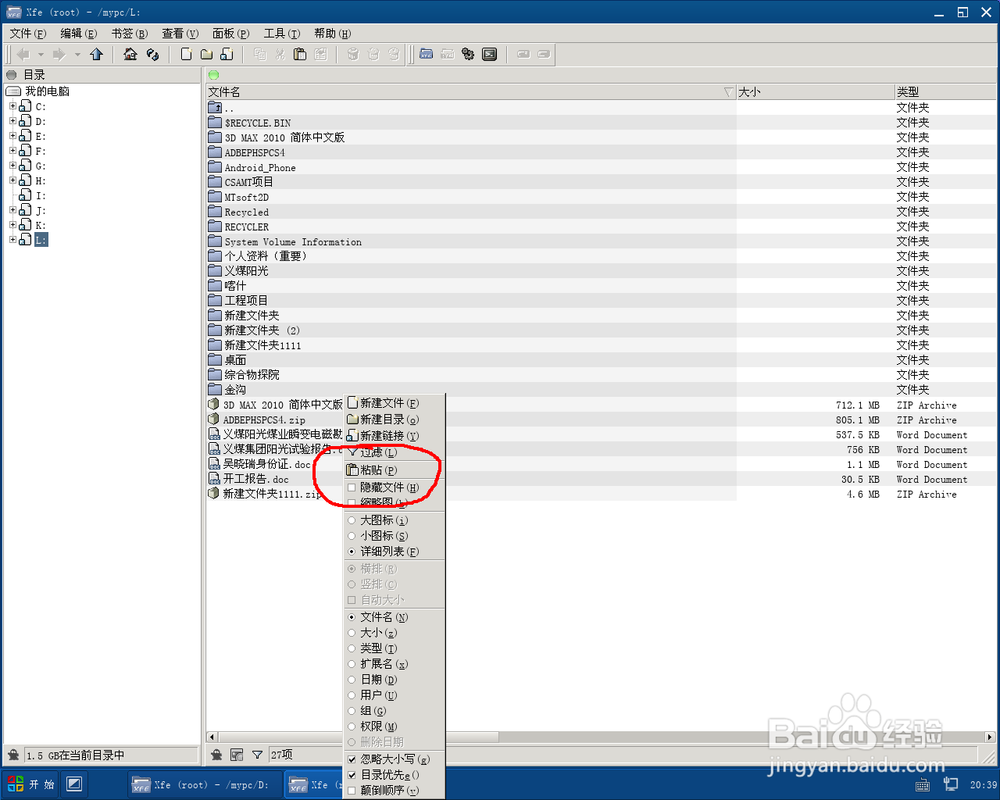Open the 编辑 menu

[78, 33]
